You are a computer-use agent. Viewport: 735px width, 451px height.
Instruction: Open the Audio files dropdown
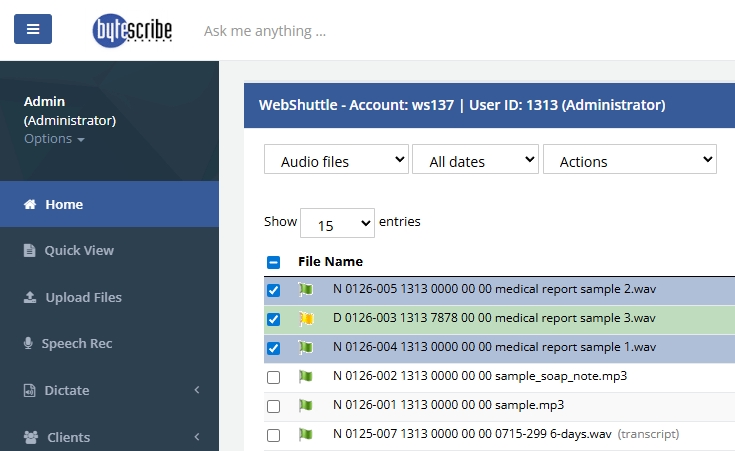tap(336, 160)
